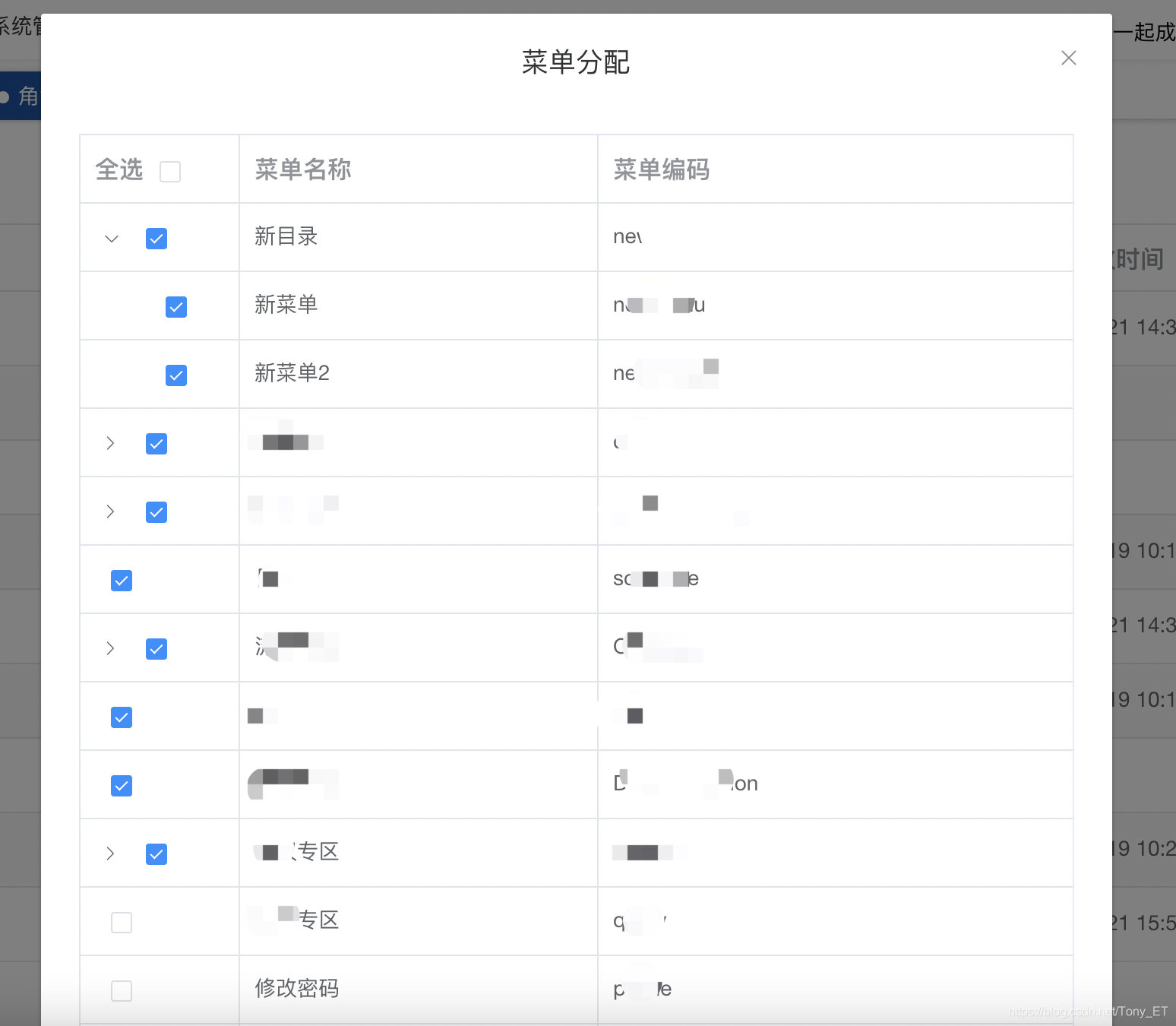Click the 新菜单2 menu name cell
The height and width of the screenshot is (1026, 1176).
click(419, 374)
